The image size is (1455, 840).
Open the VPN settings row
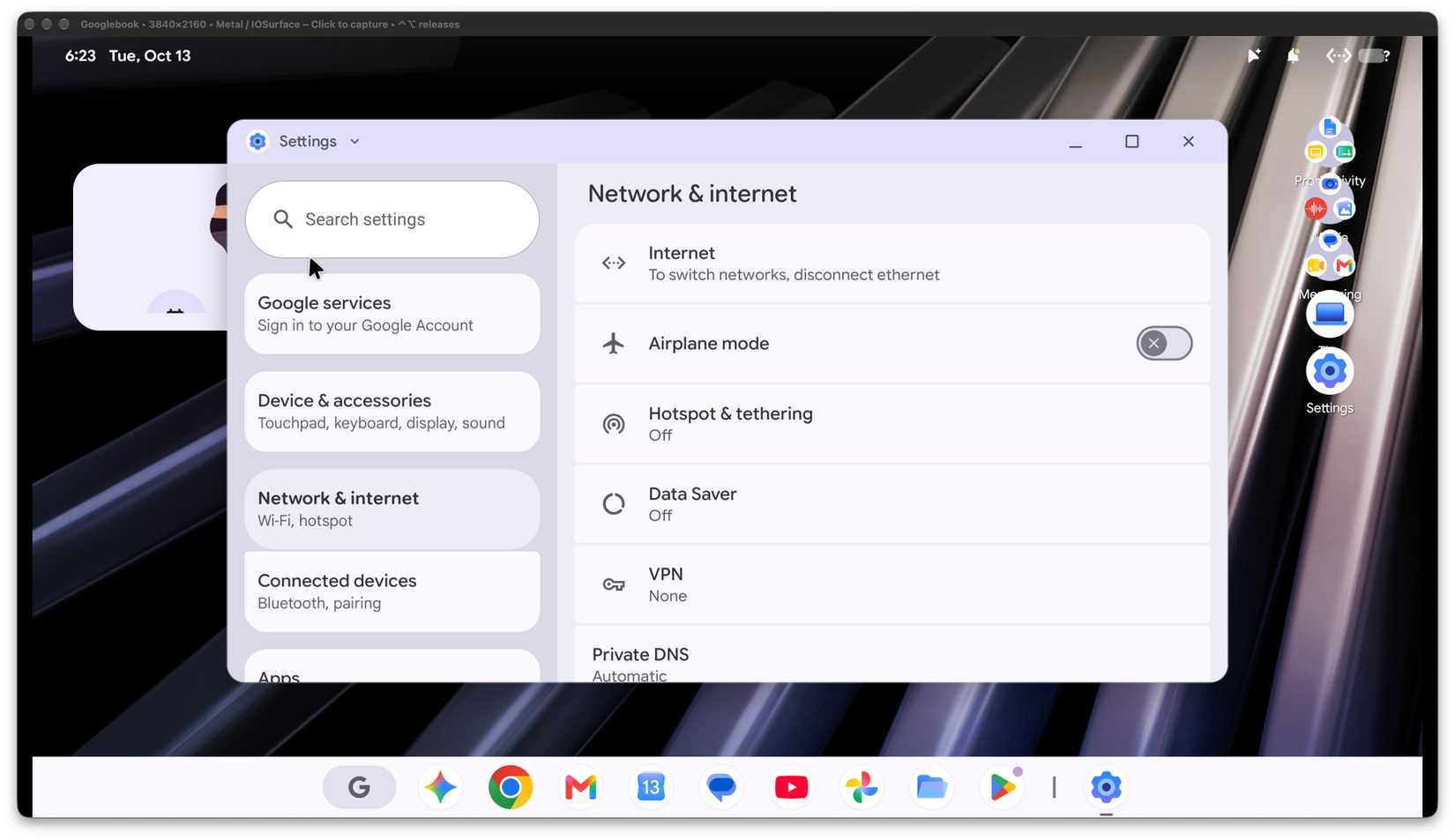pos(892,584)
